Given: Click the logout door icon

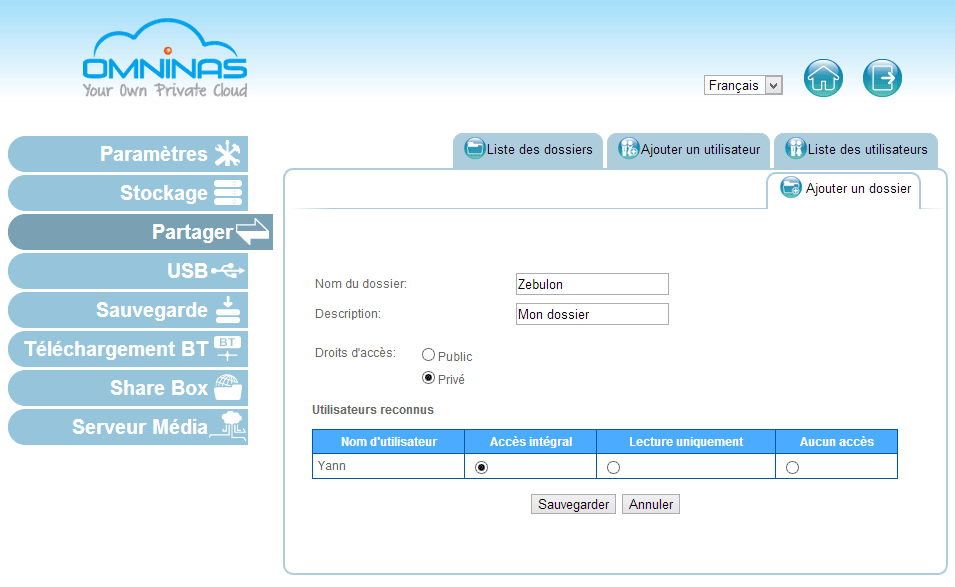Looking at the screenshot, I should [882, 78].
